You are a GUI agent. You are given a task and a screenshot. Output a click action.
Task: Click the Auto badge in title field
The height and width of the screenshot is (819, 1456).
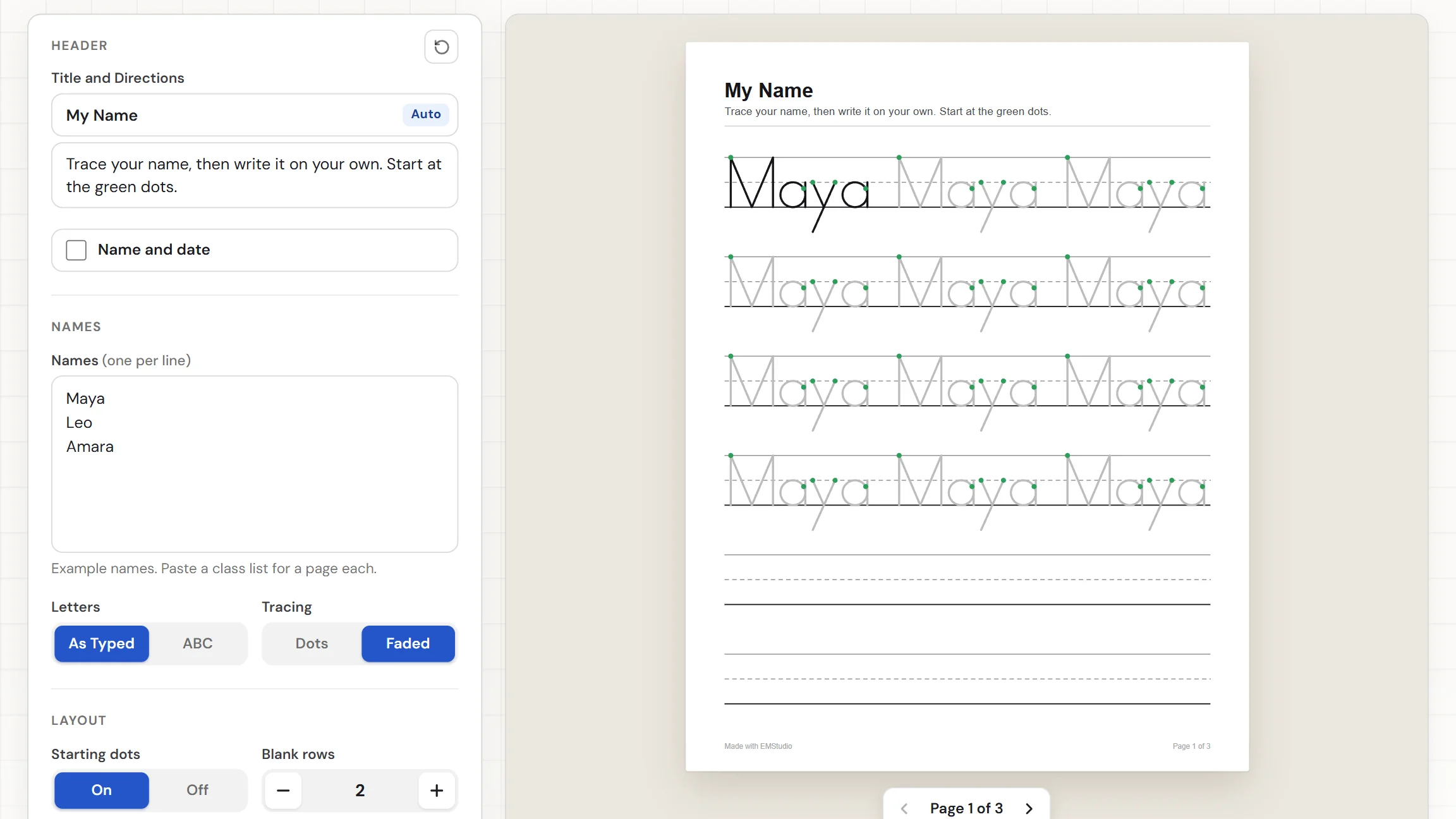[x=426, y=114]
